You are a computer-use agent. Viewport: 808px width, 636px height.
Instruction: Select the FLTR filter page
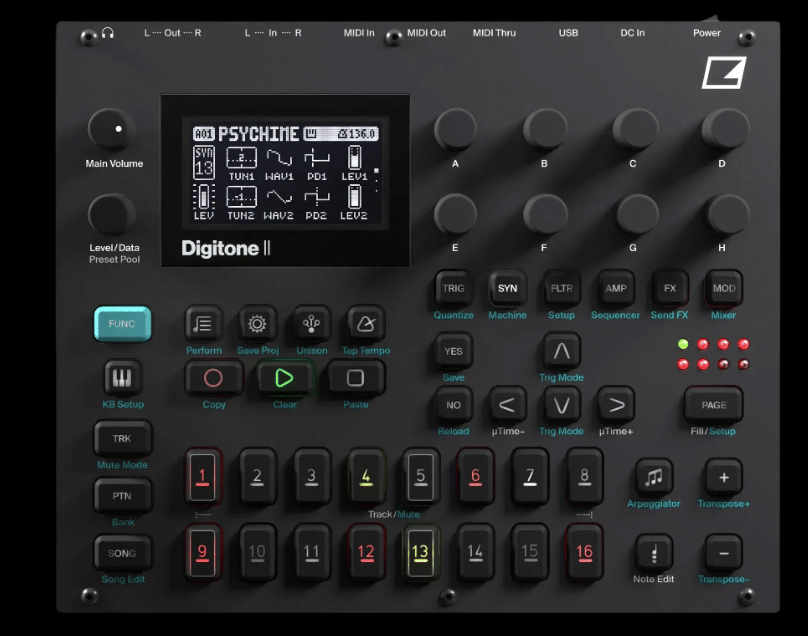561,289
